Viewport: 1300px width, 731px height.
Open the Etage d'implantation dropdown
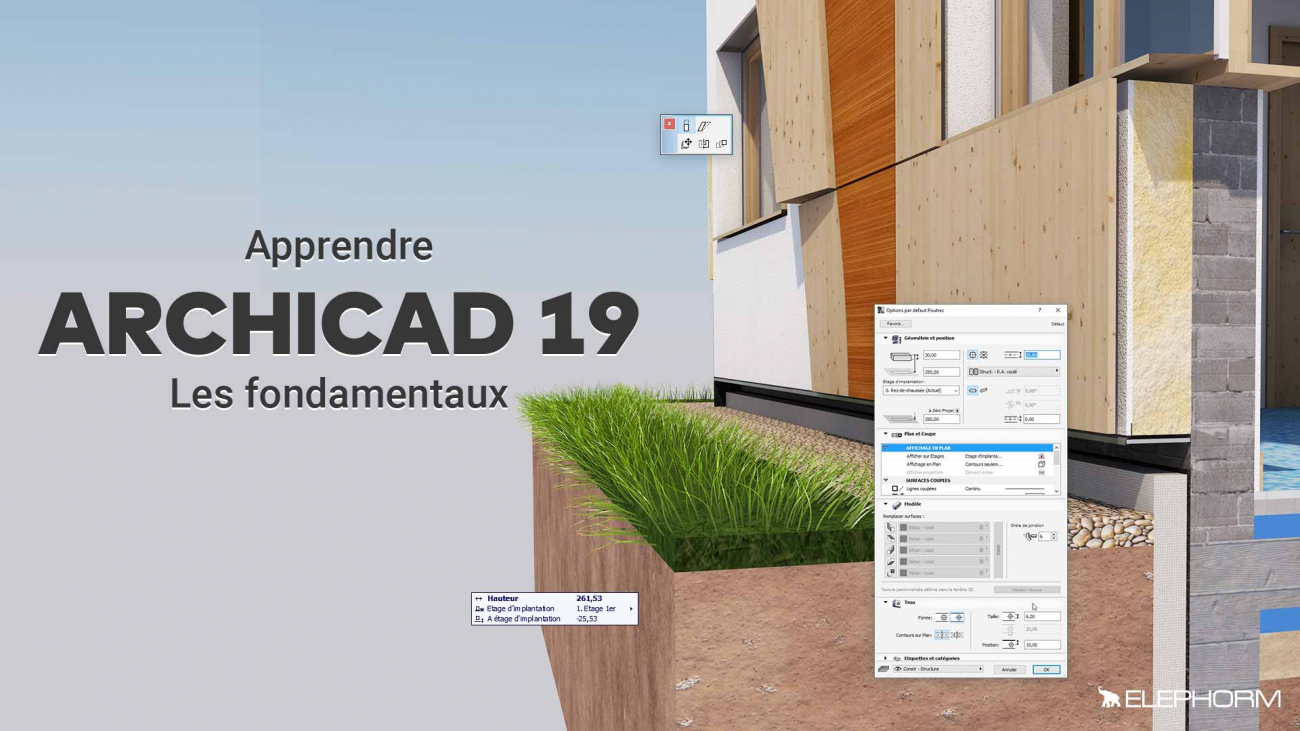[x=920, y=391]
